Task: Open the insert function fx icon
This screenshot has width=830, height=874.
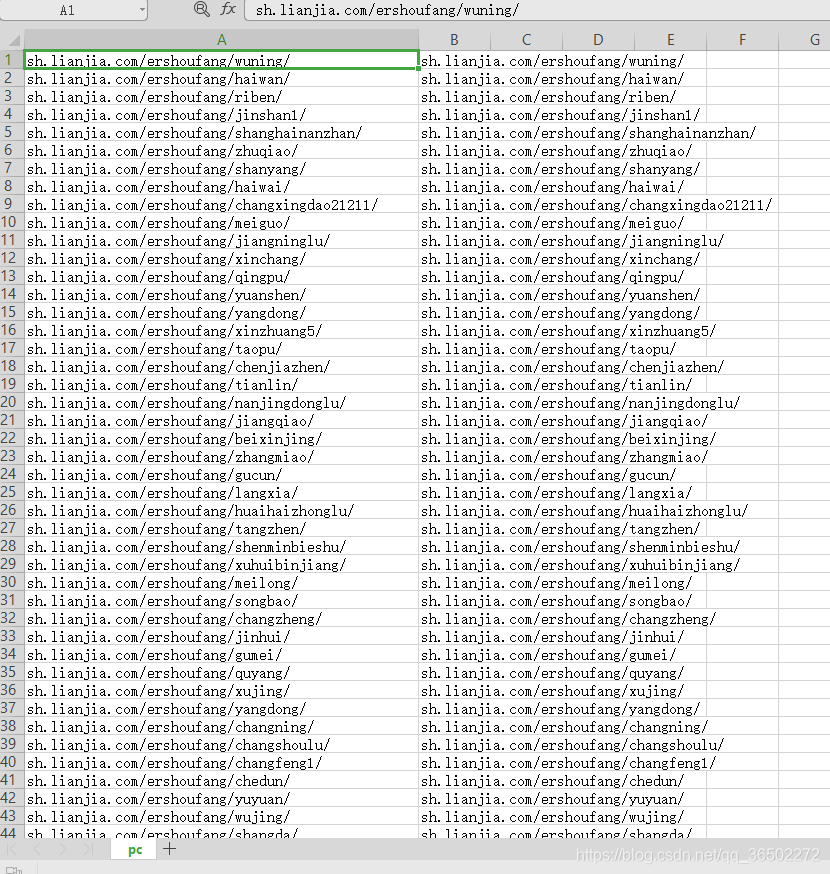Action: click(x=228, y=9)
